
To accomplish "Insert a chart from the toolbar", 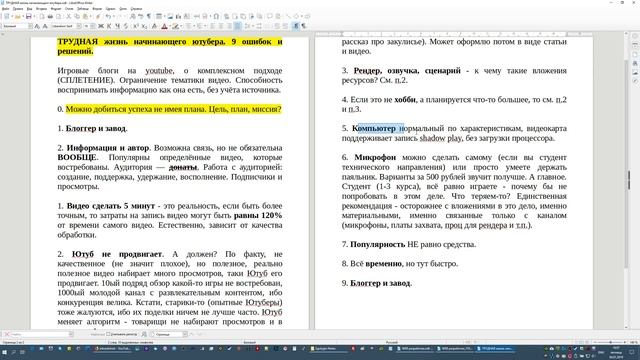I will pyautogui.click(x=178, y=16).
